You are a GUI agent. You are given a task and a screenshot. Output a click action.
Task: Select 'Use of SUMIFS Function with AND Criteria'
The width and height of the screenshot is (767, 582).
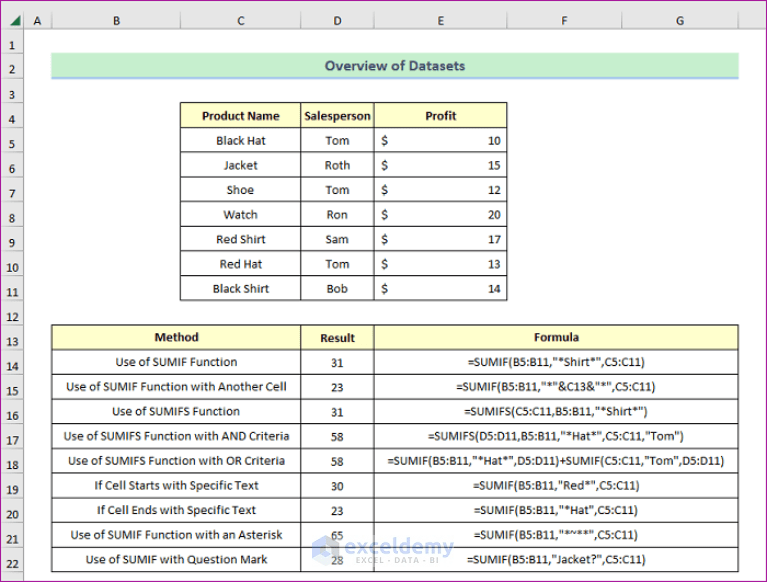pos(176,436)
